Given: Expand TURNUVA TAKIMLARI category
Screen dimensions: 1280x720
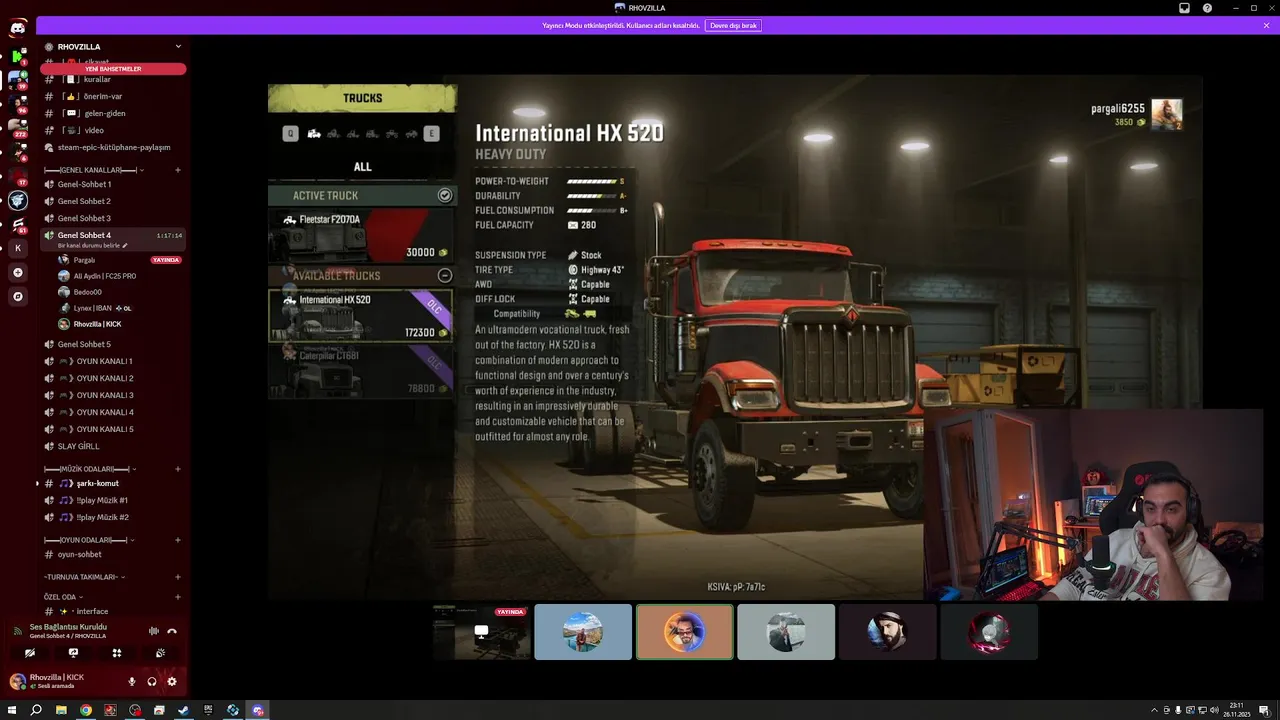Looking at the screenshot, I should click(x=84, y=577).
